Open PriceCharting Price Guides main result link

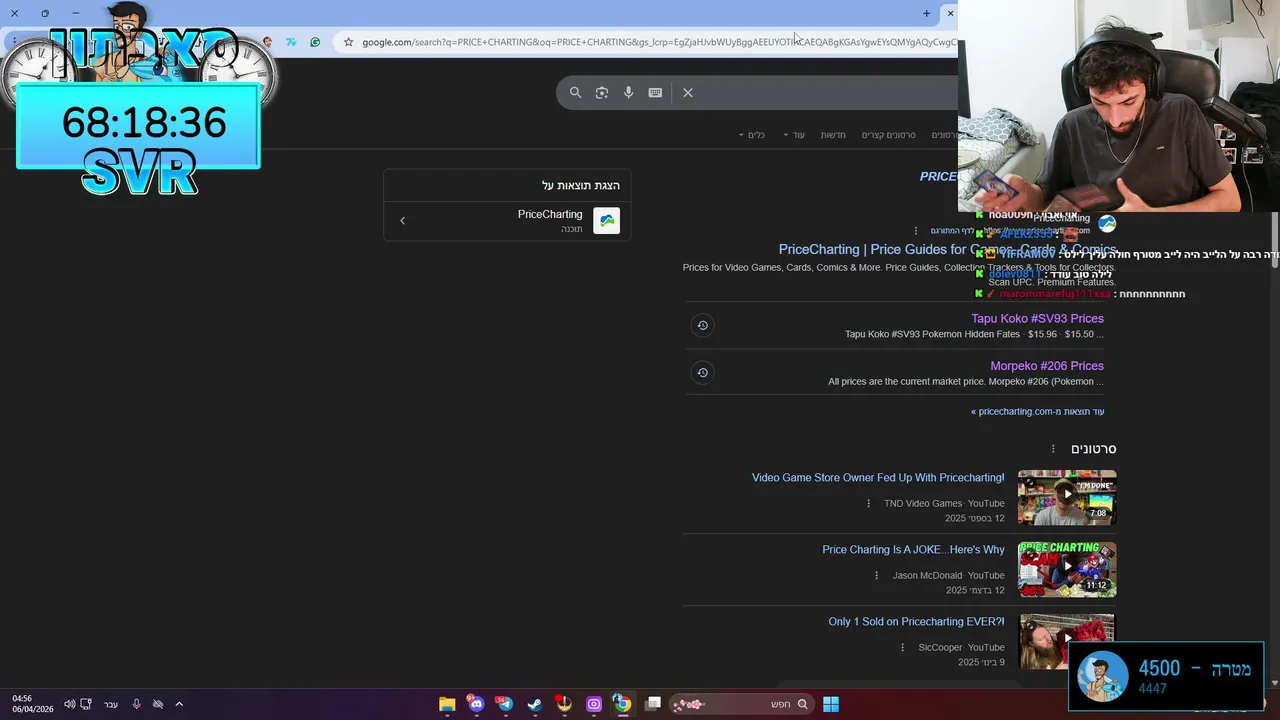pyautogui.click(x=947, y=250)
